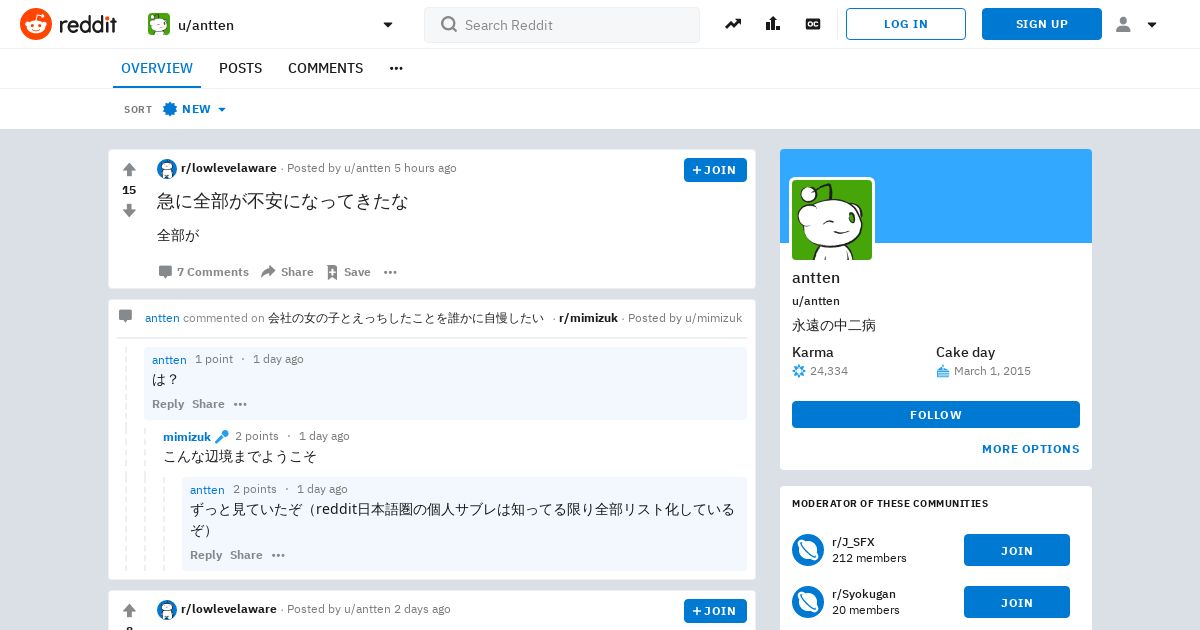This screenshot has height=630, width=1200.
Task: Reply to the comment は？
Action: click(168, 404)
